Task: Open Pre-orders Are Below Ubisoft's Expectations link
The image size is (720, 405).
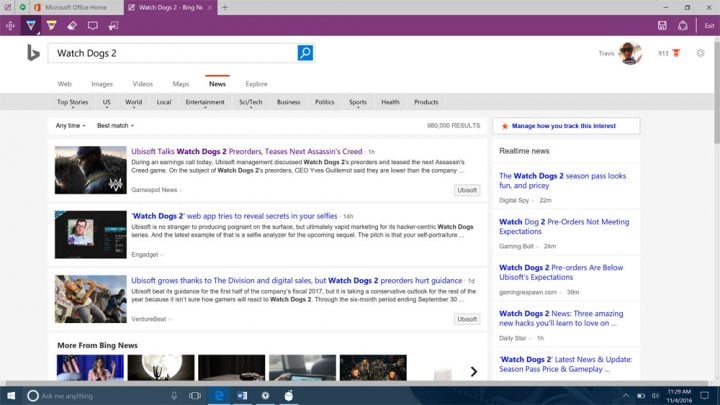Action: (x=561, y=272)
